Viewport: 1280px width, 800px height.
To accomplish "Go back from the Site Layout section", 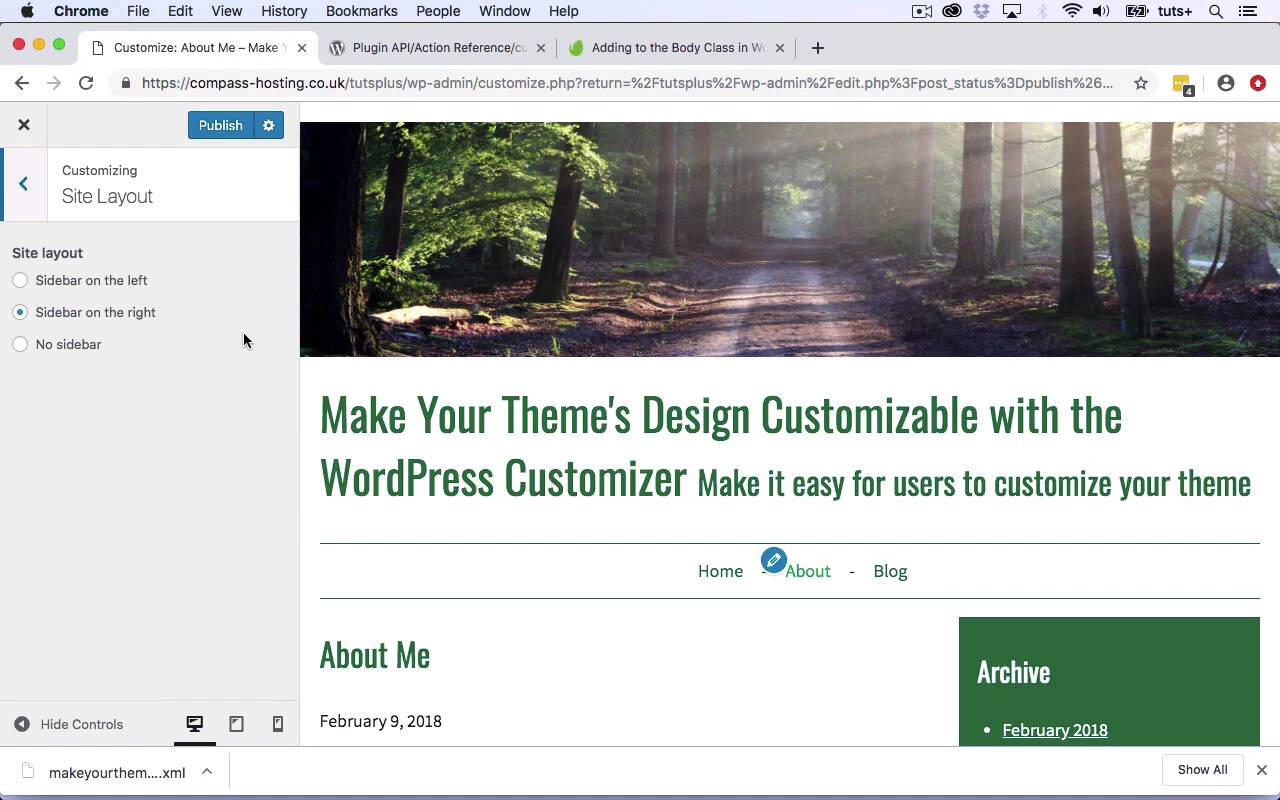I will click(23, 184).
